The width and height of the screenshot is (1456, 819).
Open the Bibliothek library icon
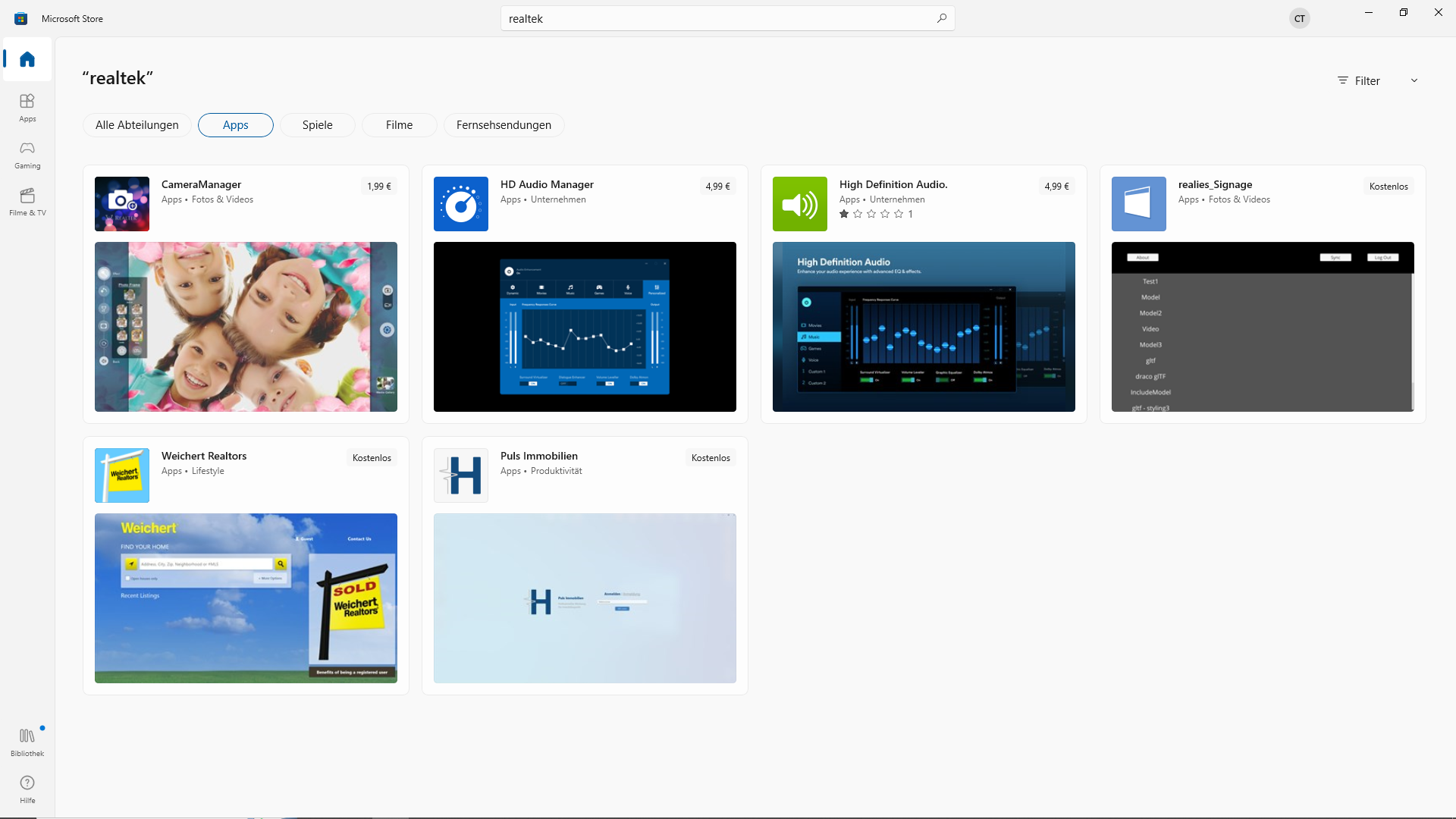pyautogui.click(x=27, y=741)
